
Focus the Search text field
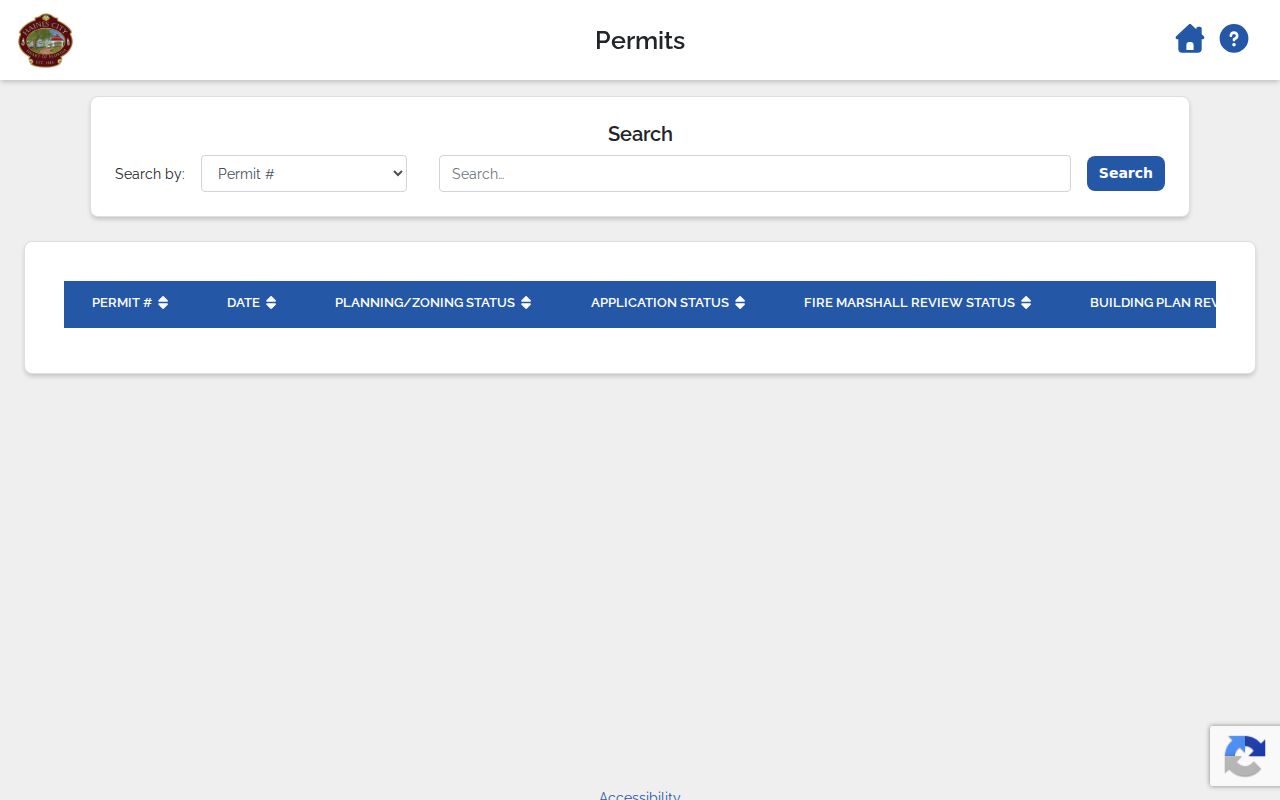click(x=755, y=173)
